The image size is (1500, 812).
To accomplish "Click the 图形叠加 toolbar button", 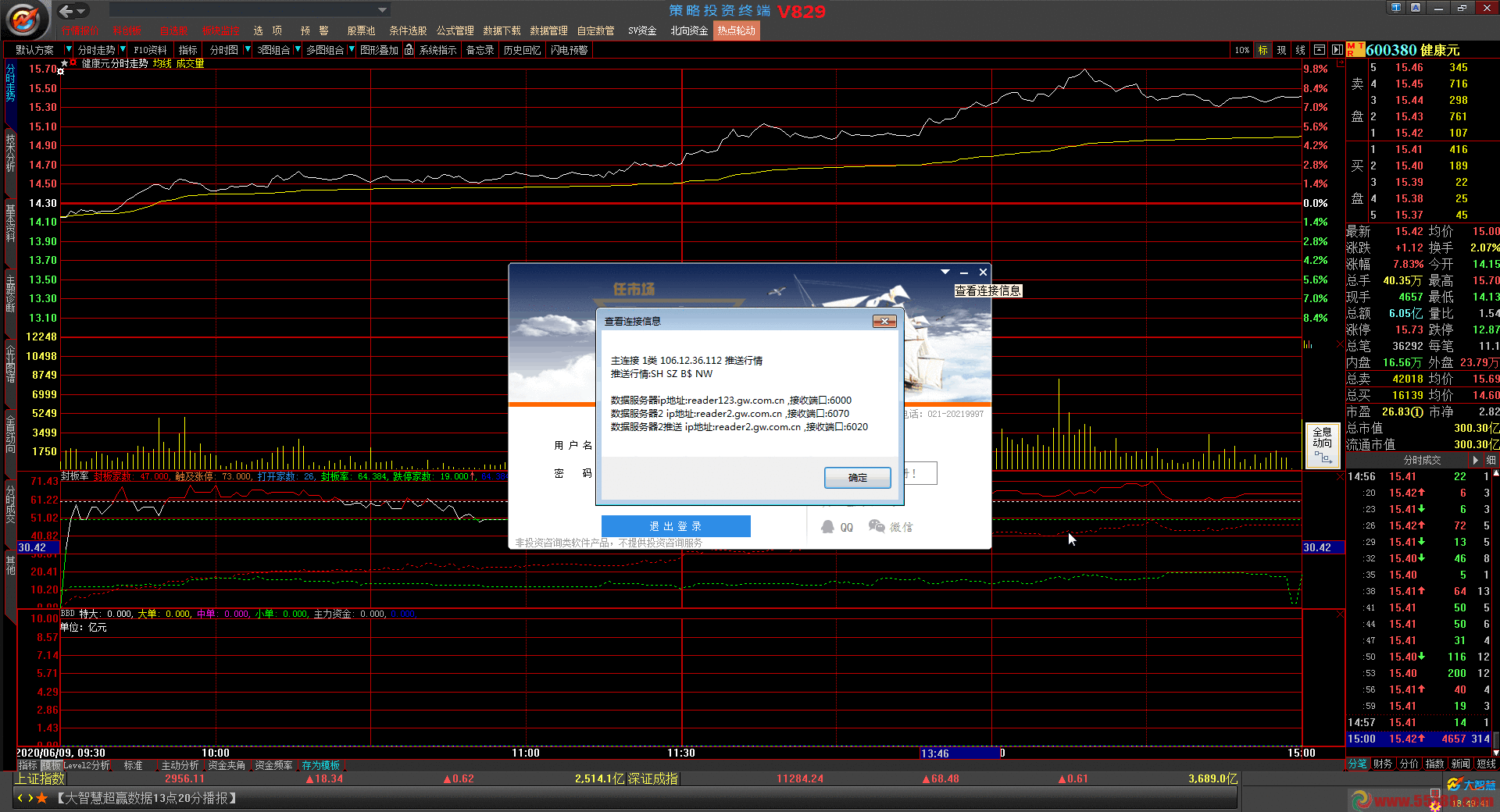I will 379,50.
